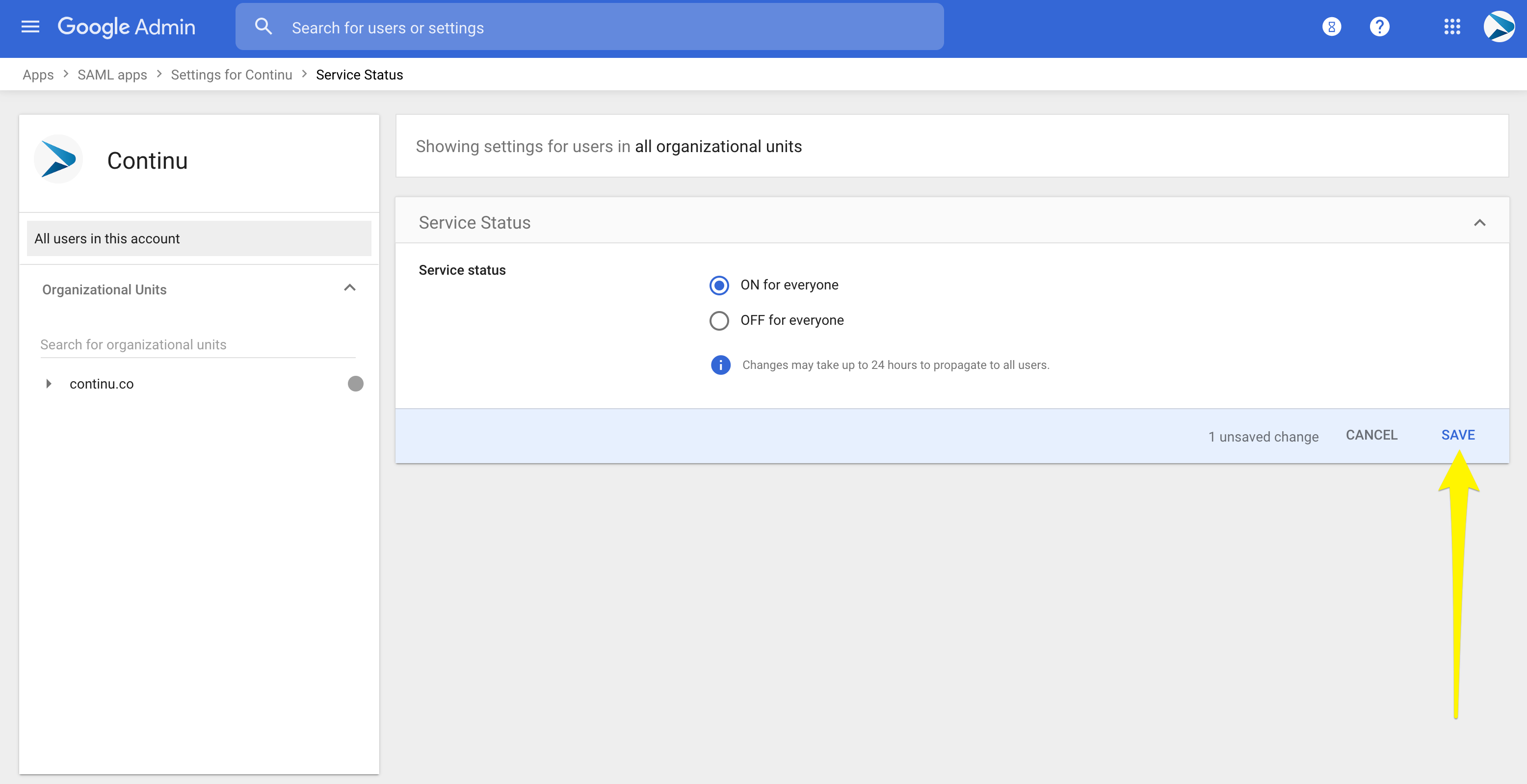Open the Google apps grid
Viewport: 1527px width, 784px height.
1452,26
